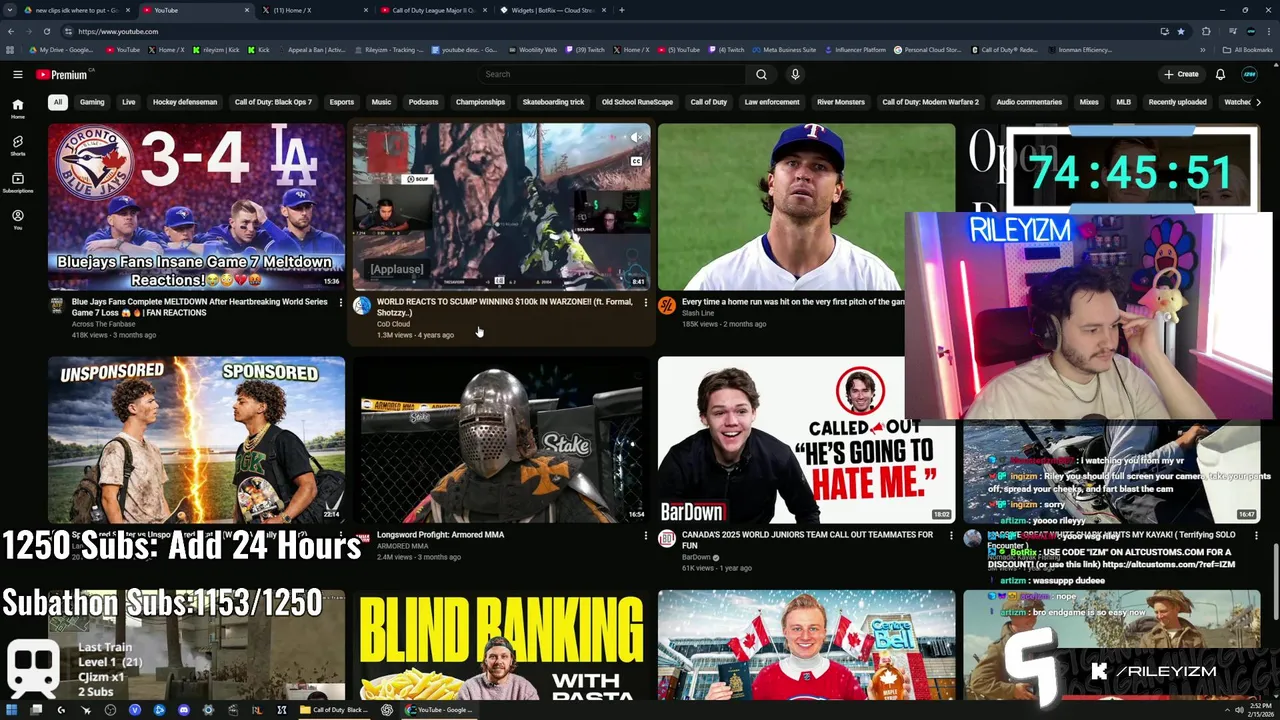This screenshot has width=1280, height=720.
Task: Open the YouTube guide hamburger menu
Action: coord(18,74)
